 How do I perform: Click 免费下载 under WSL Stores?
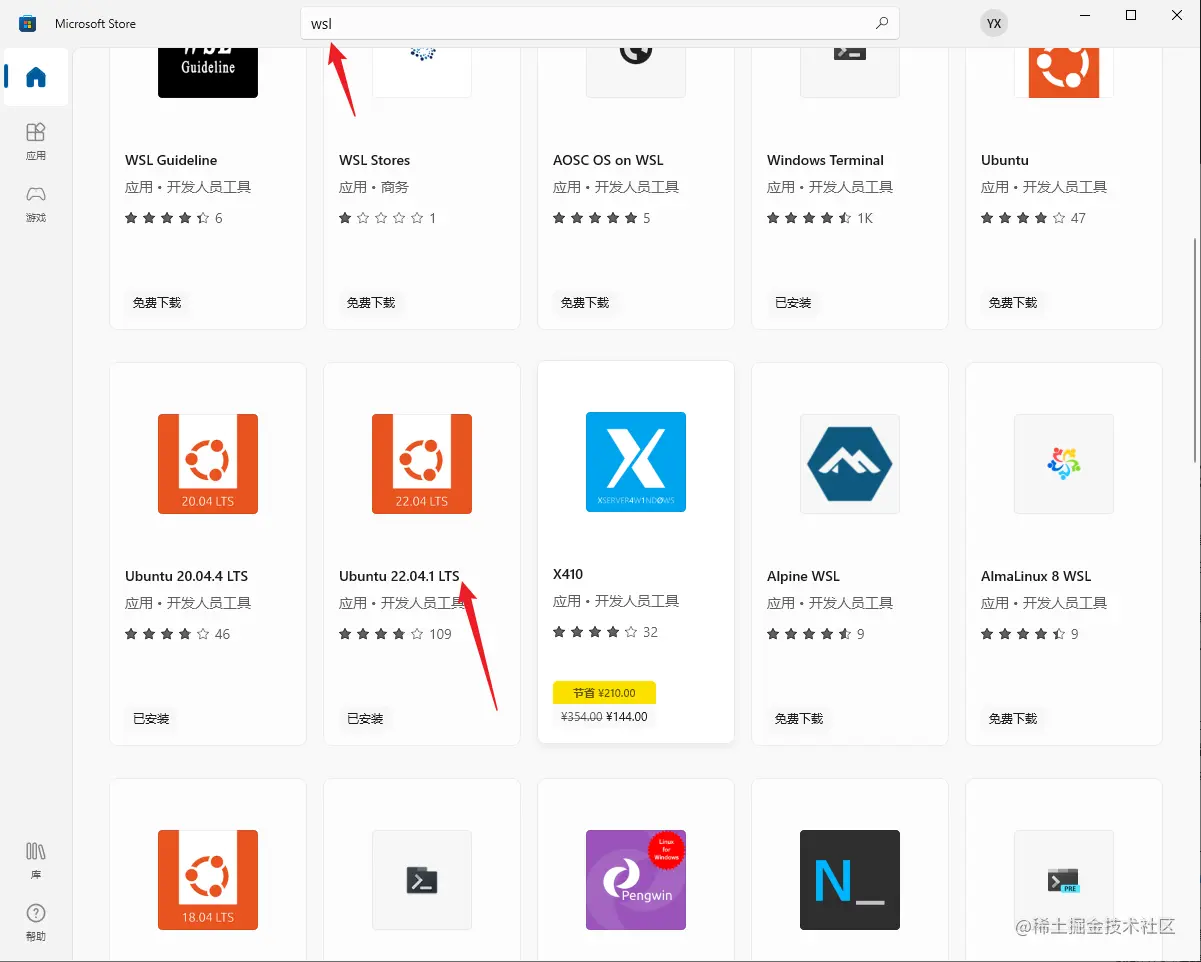[x=371, y=302]
